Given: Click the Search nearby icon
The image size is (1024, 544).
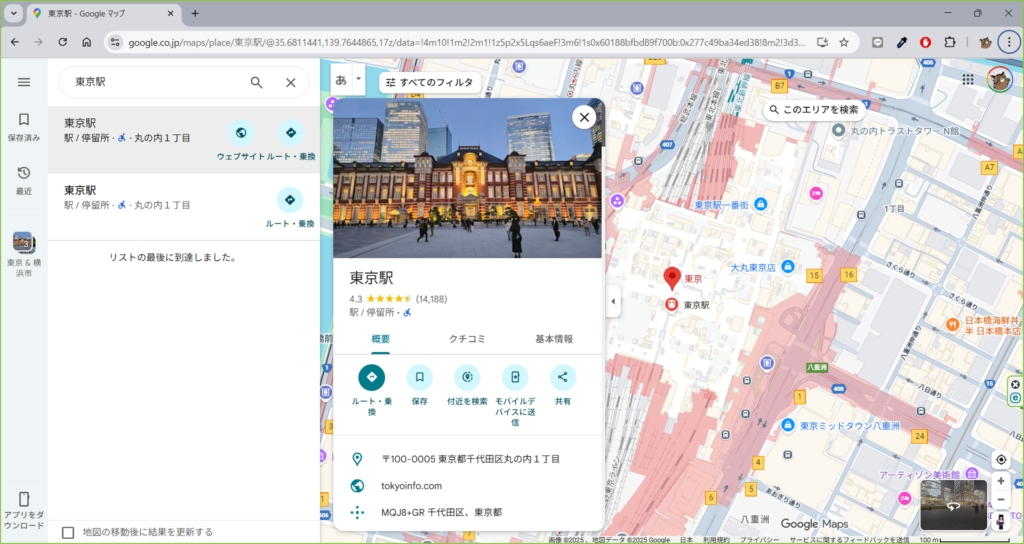Looking at the screenshot, I should 467,377.
